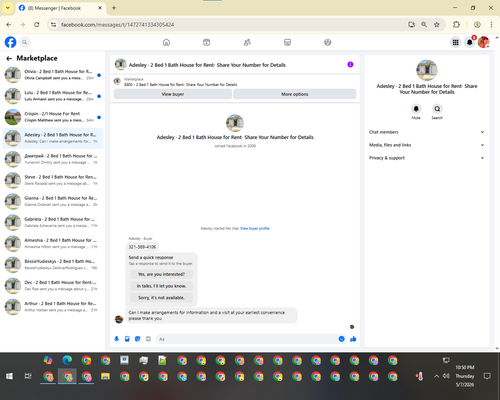Open Almeshia's conversation in the list

click(53, 243)
